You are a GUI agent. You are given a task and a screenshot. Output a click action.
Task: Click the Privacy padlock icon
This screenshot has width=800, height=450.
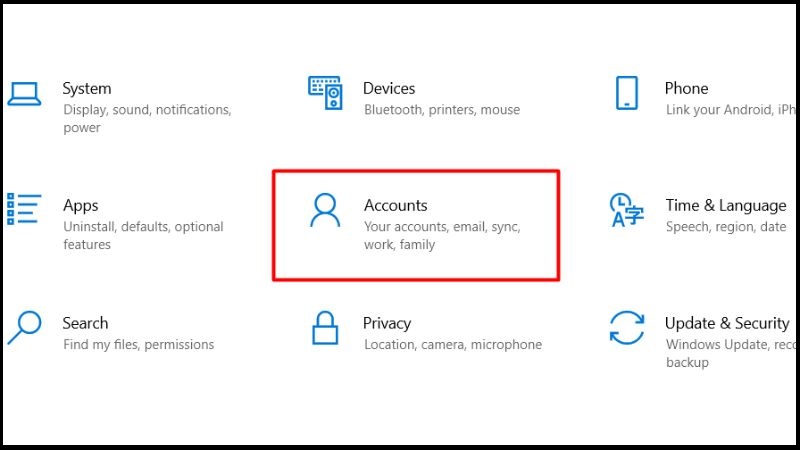(325, 328)
